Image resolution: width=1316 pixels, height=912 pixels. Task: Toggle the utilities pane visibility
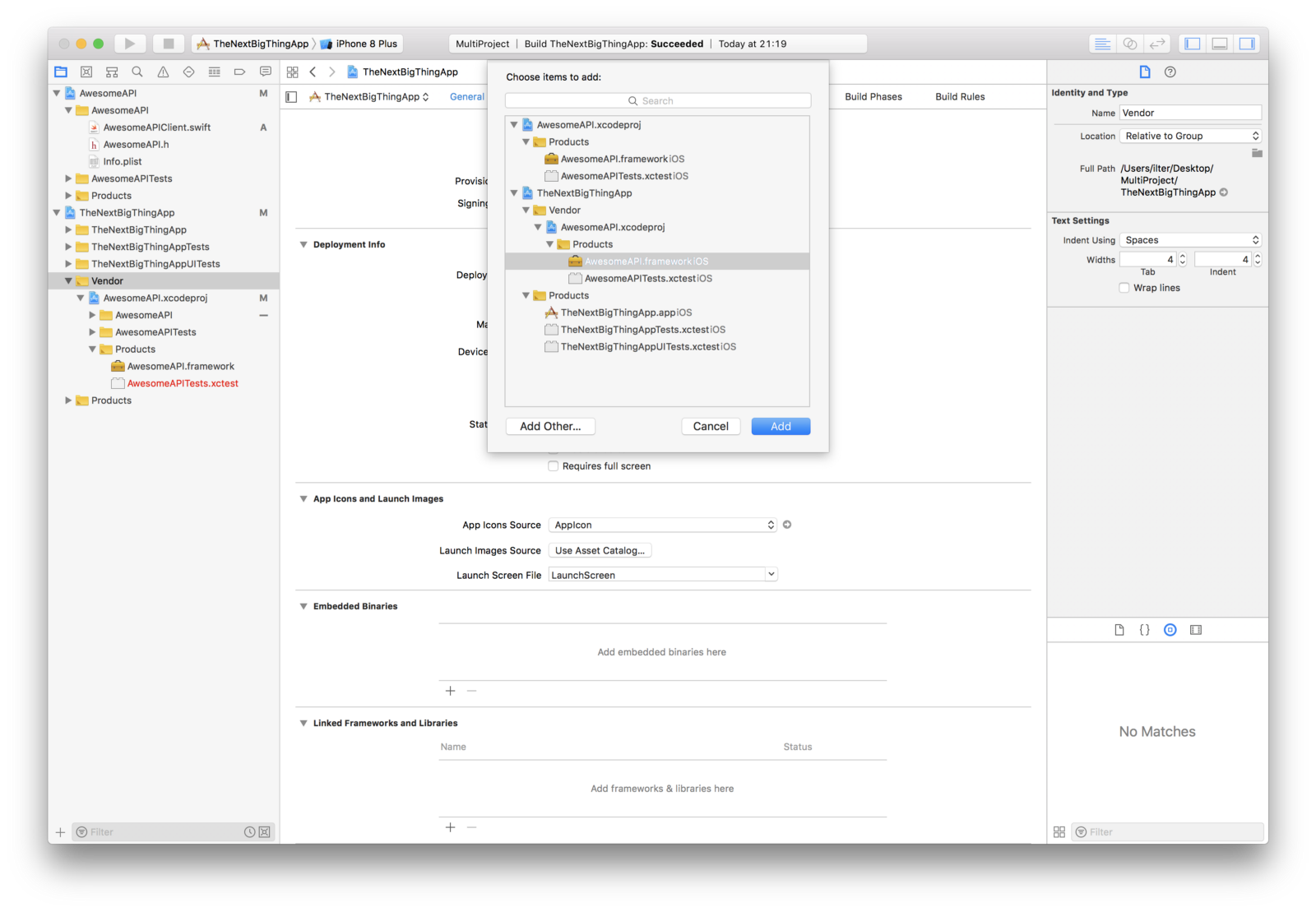[x=1247, y=44]
